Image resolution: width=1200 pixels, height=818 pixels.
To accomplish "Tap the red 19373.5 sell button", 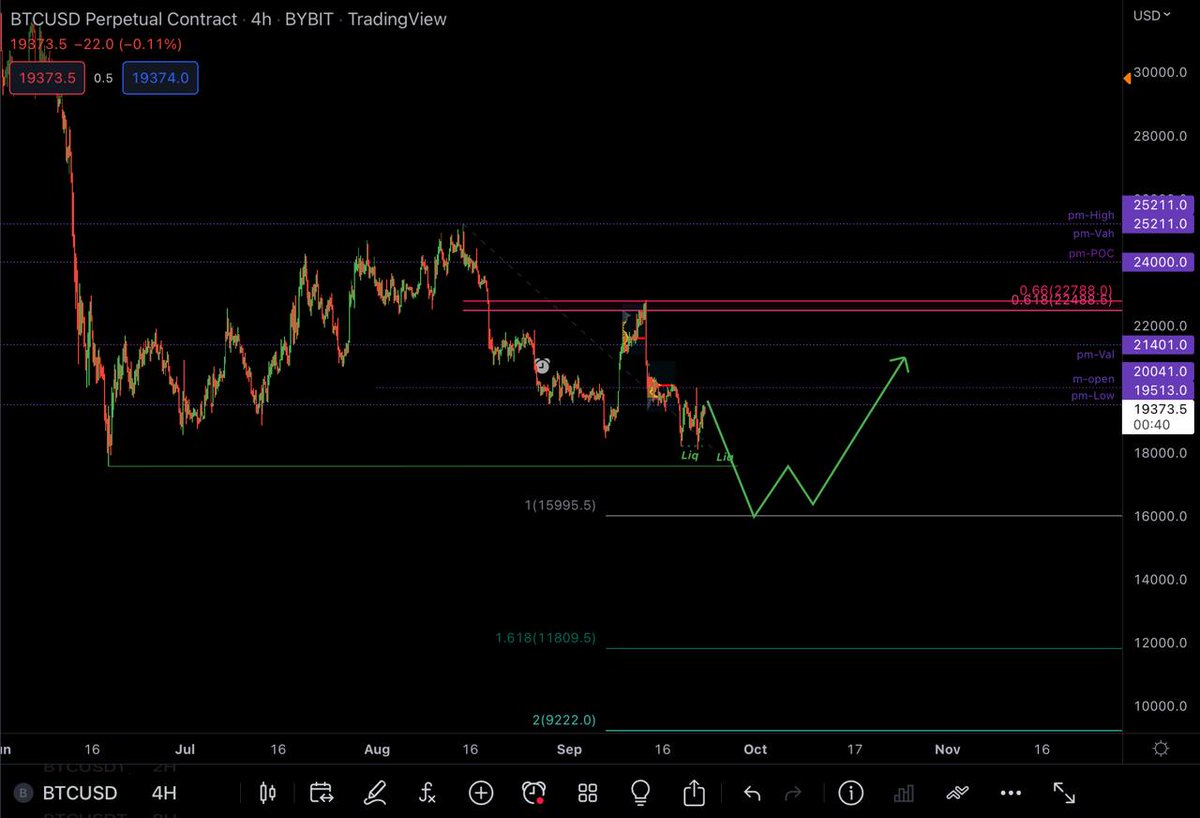I will tap(47, 77).
